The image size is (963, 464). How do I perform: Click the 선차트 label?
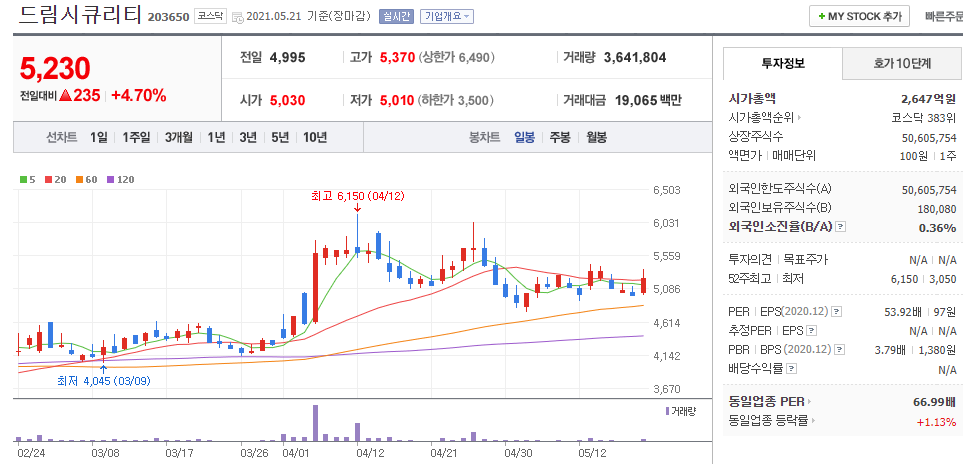[x=61, y=137]
